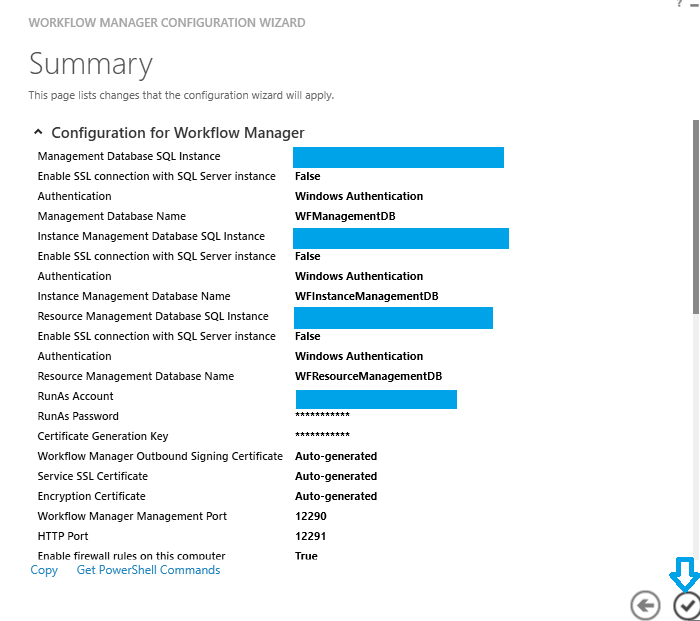Select WFInstanceManagementDB value
This screenshot has height=621, width=700.
(x=367, y=296)
